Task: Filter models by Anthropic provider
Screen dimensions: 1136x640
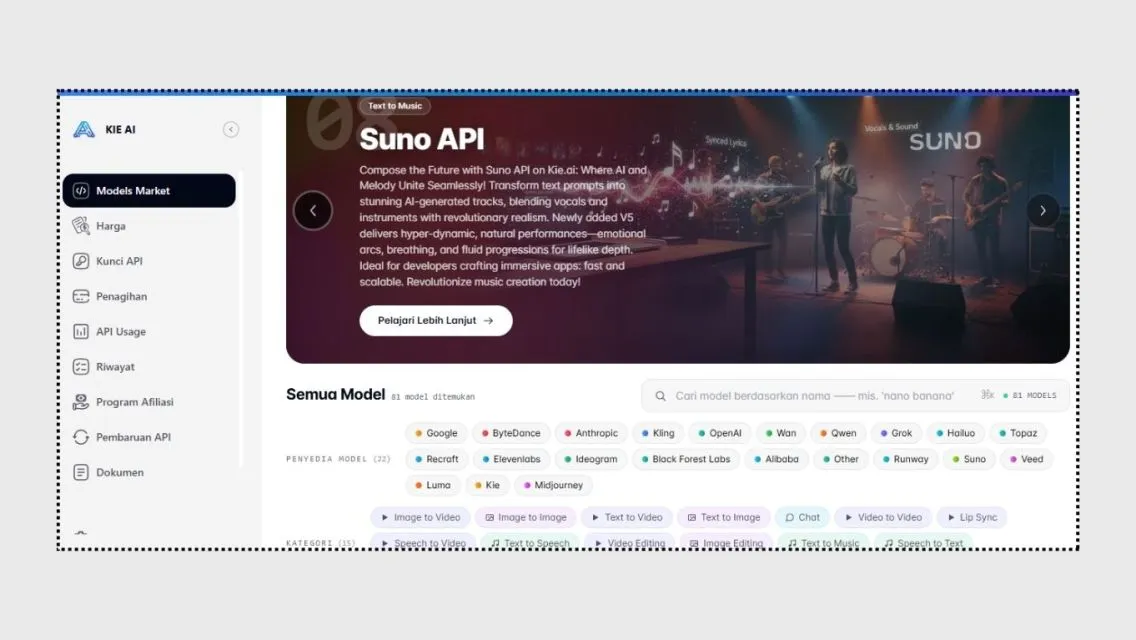Action: pos(591,433)
